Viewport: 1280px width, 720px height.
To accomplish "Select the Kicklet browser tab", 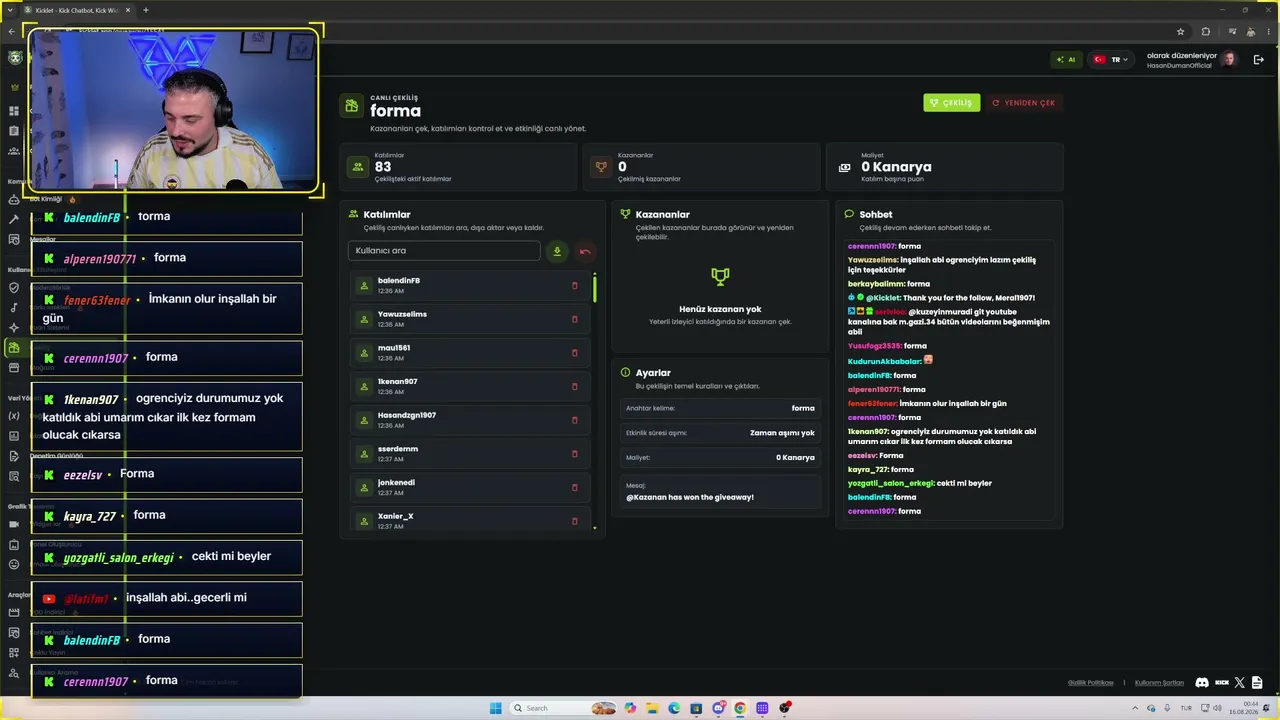I will click(x=77, y=10).
